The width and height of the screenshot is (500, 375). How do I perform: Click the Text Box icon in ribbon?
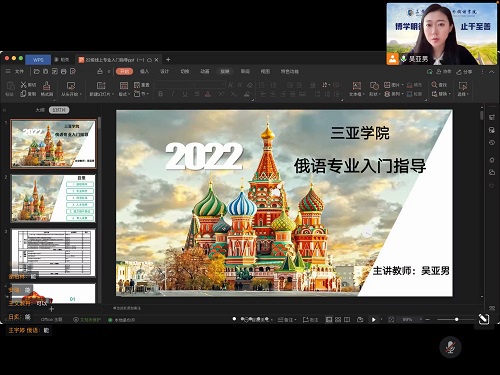[x=357, y=86]
